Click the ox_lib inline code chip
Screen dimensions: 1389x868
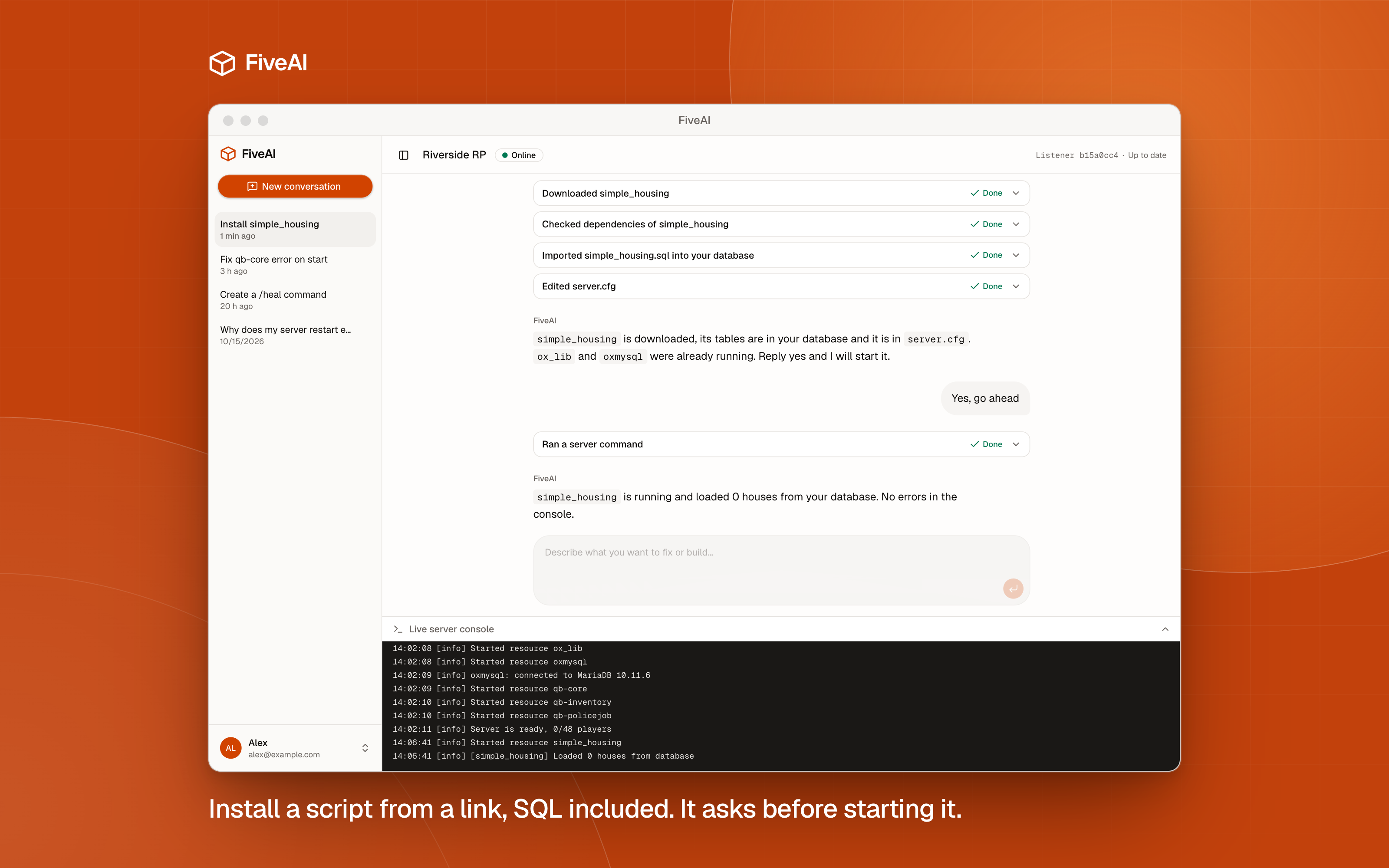coord(554,356)
